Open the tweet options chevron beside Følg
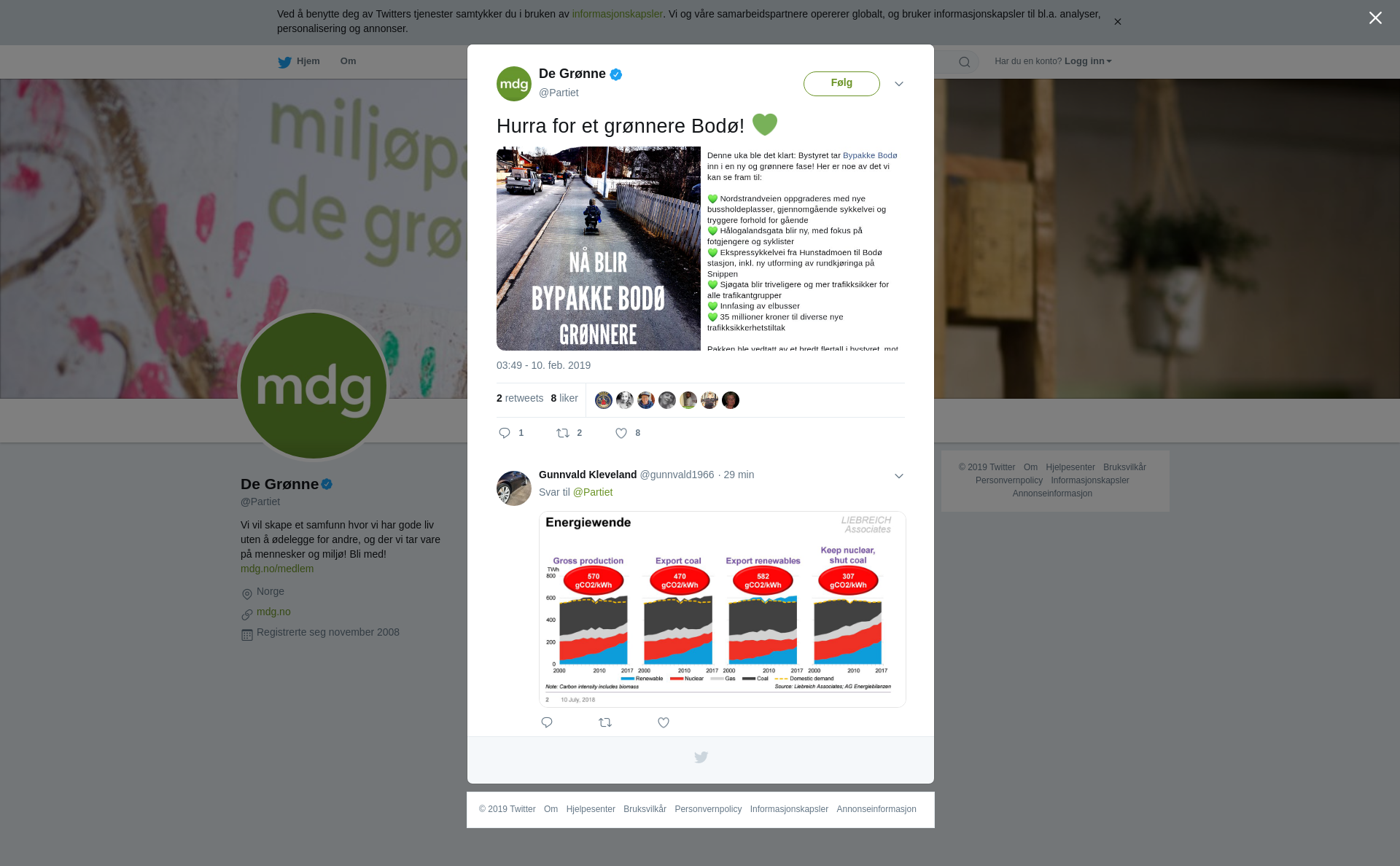Viewport: 1400px width, 866px height. (899, 84)
